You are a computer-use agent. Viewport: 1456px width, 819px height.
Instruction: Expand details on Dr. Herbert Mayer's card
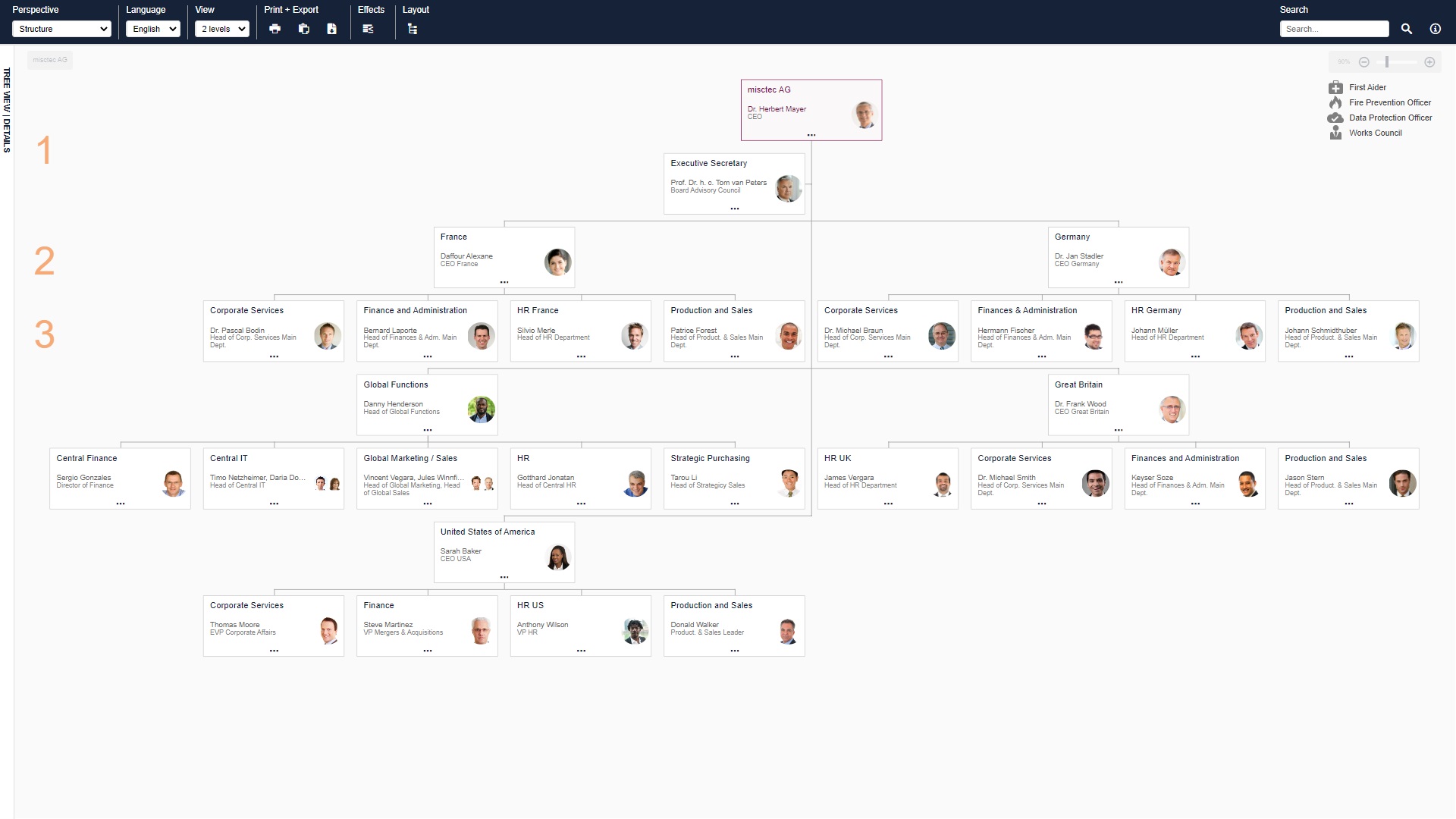pyautogui.click(x=811, y=134)
